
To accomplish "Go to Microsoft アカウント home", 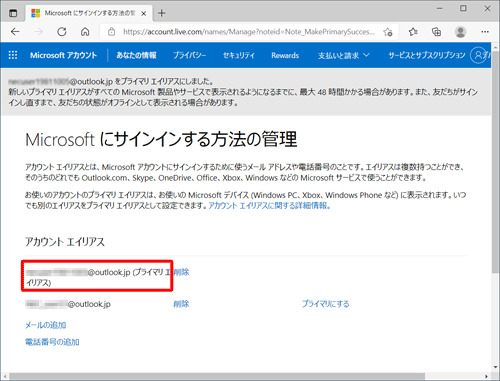I will pos(63,55).
